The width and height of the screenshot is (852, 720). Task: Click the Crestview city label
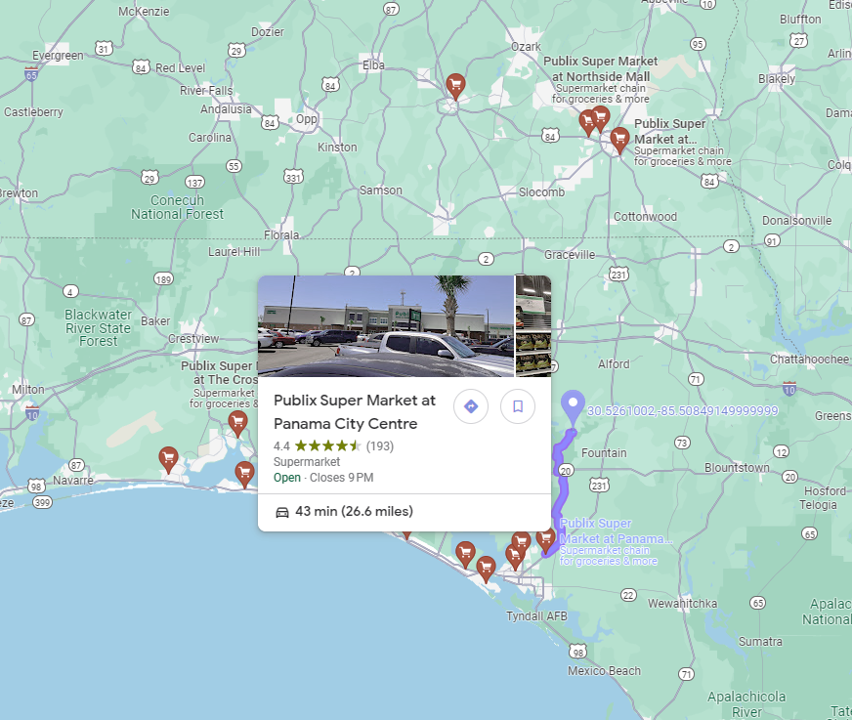coord(193,339)
